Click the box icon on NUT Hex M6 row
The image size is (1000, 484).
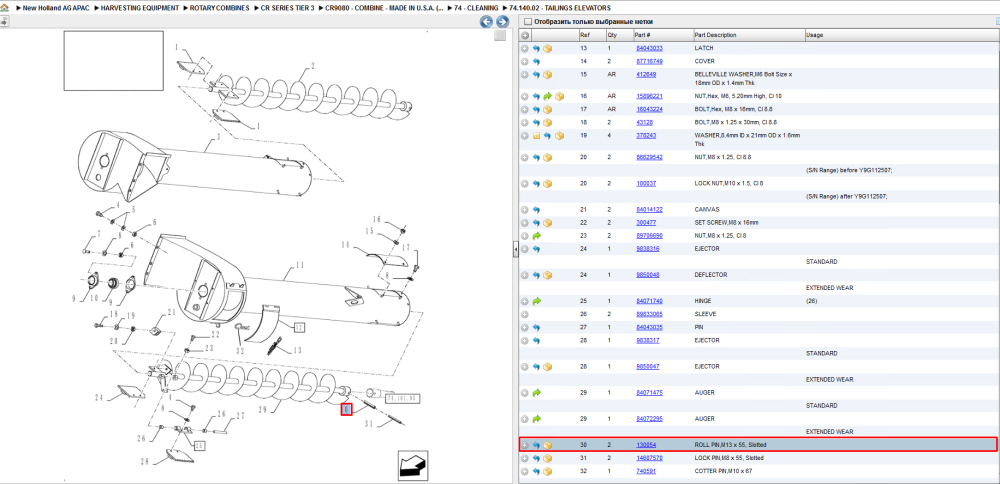point(559,96)
